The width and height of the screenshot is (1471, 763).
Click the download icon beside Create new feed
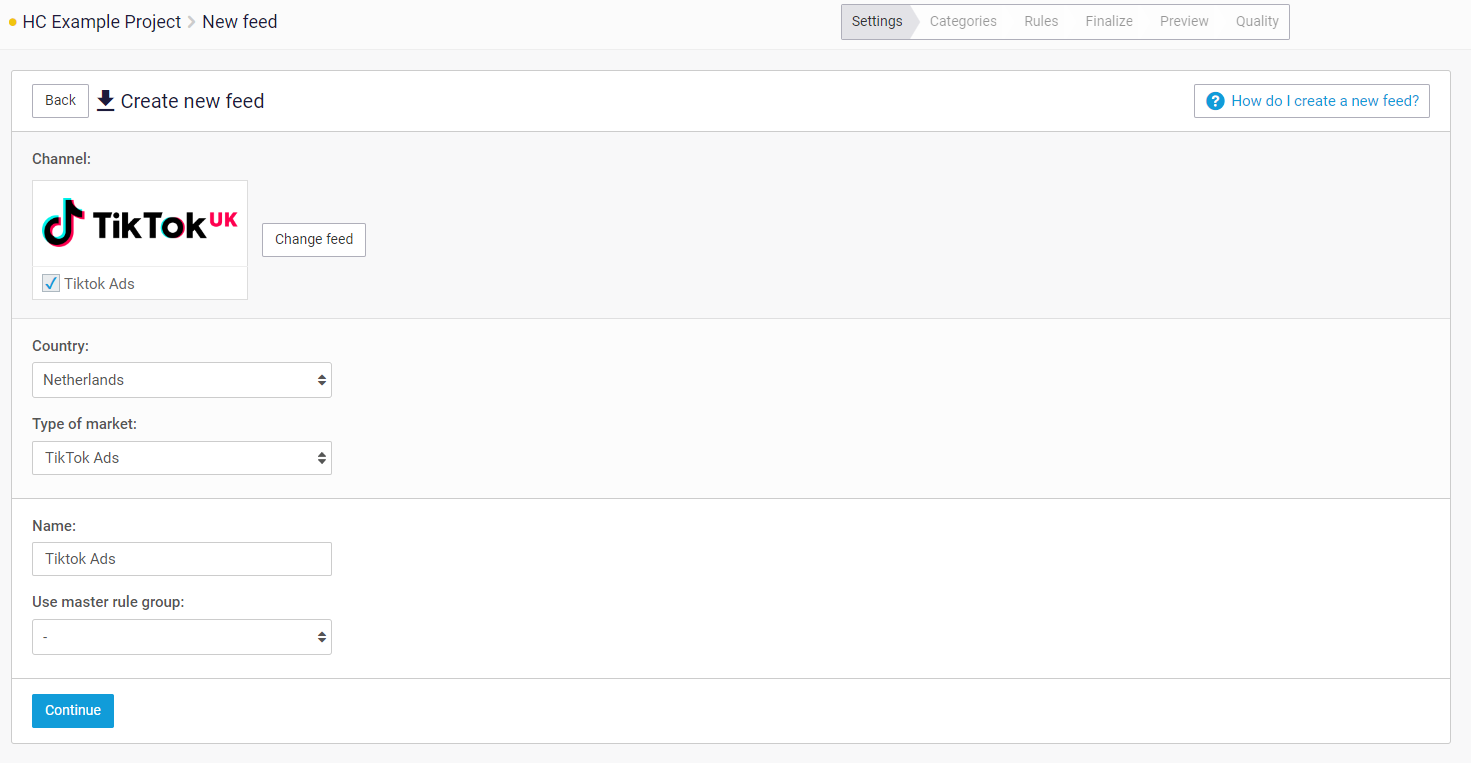(105, 101)
